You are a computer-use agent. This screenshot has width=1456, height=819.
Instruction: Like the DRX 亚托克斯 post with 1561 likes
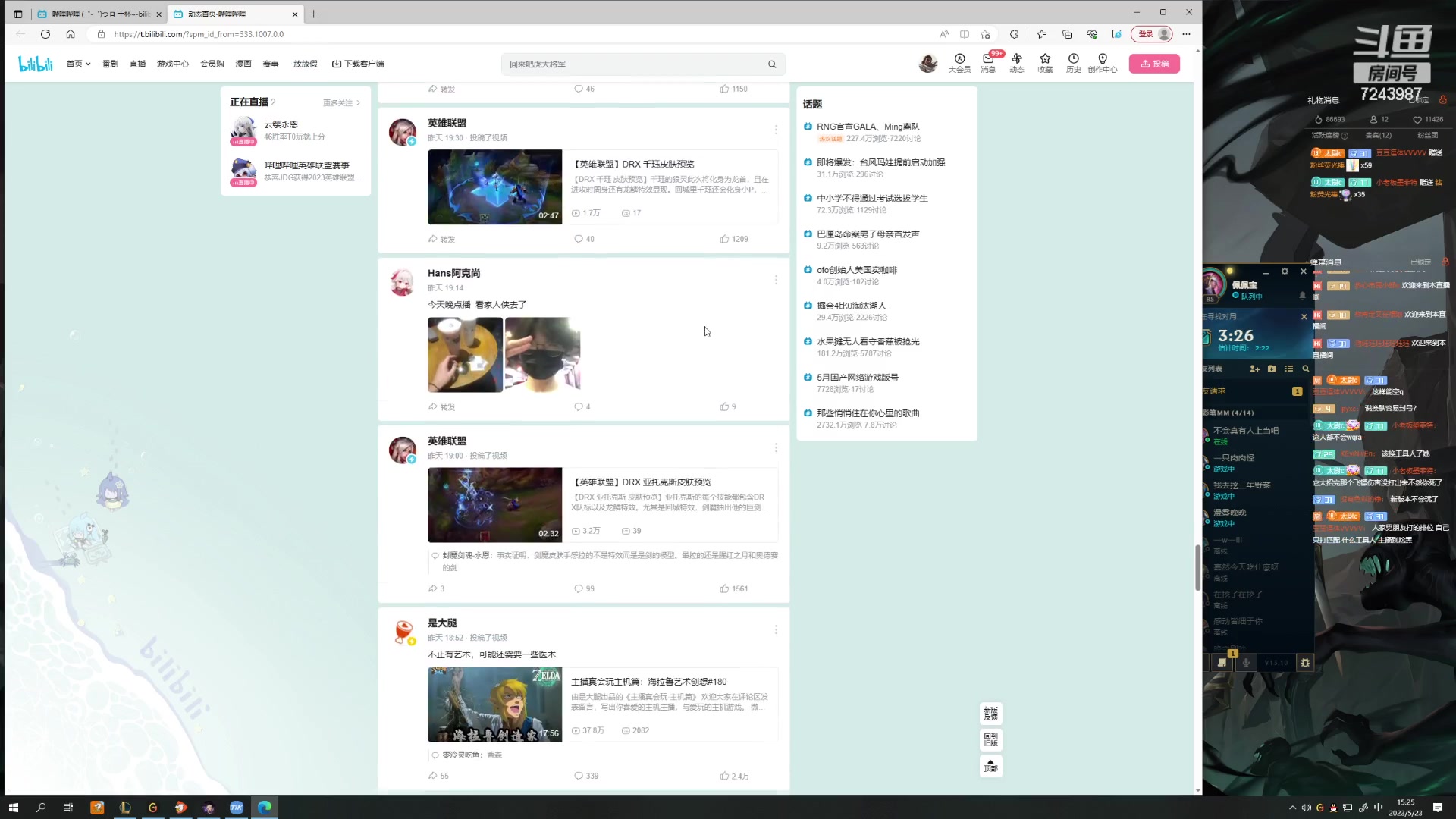[x=733, y=588]
